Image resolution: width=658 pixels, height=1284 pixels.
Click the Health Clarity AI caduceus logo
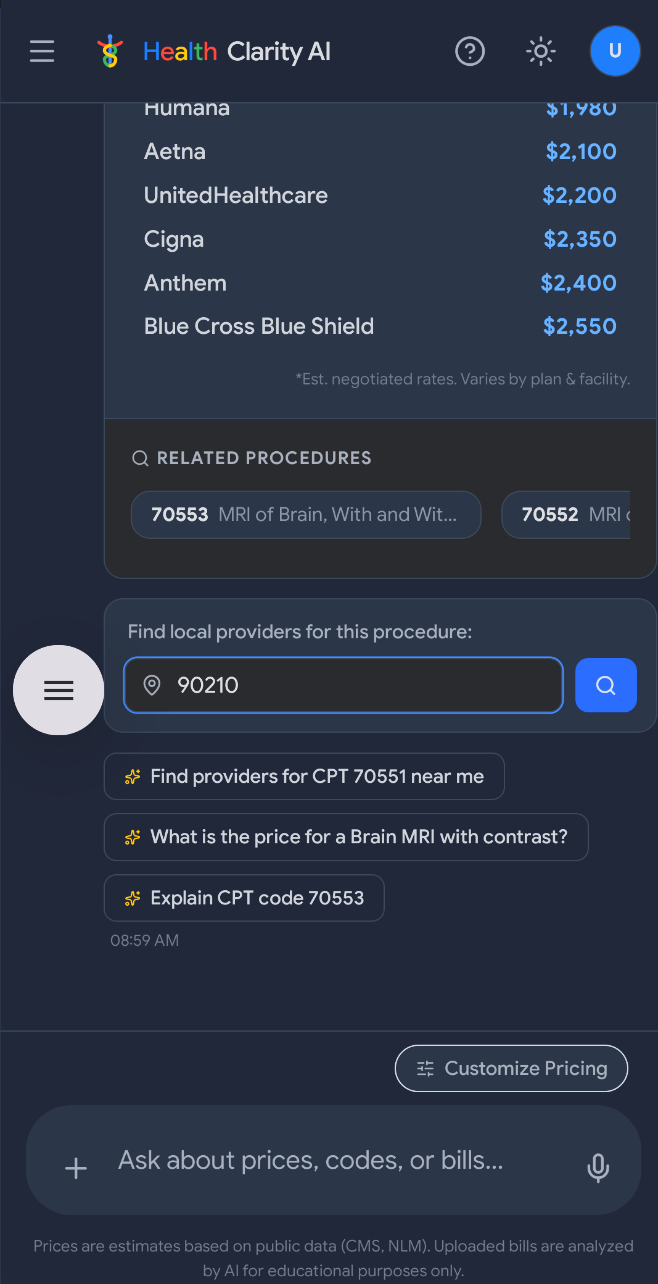point(110,51)
